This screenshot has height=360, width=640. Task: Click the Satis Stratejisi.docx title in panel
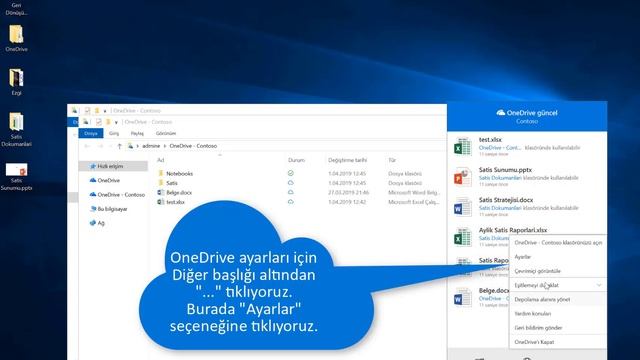point(506,200)
